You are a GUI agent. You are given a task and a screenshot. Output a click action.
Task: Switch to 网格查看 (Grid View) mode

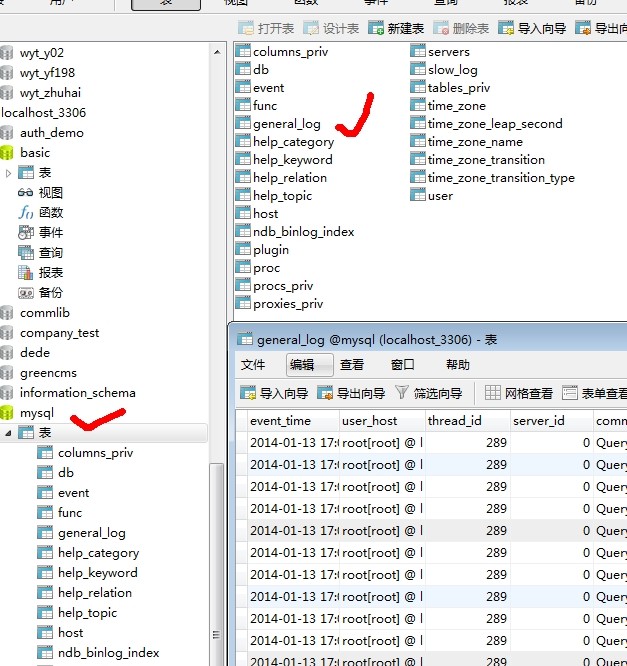(493, 393)
